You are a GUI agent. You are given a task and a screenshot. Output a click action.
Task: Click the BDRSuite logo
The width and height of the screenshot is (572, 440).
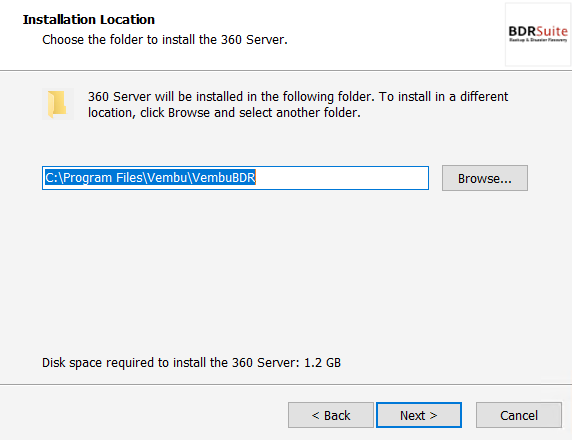[538, 34]
